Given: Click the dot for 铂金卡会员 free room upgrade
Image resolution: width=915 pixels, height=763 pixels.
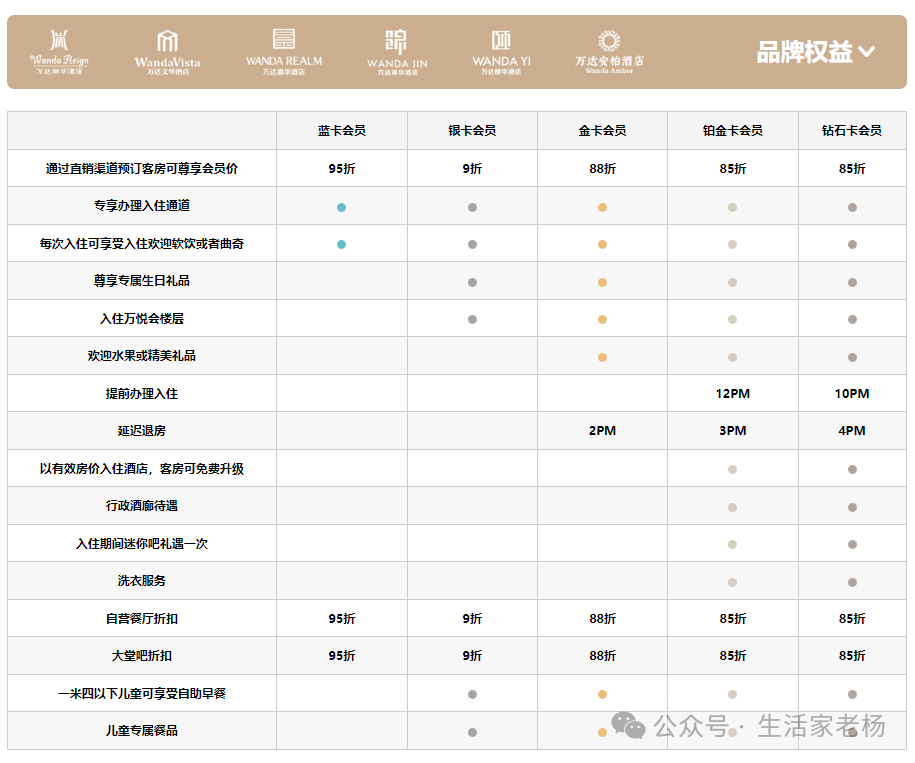Looking at the screenshot, I should (x=732, y=468).
